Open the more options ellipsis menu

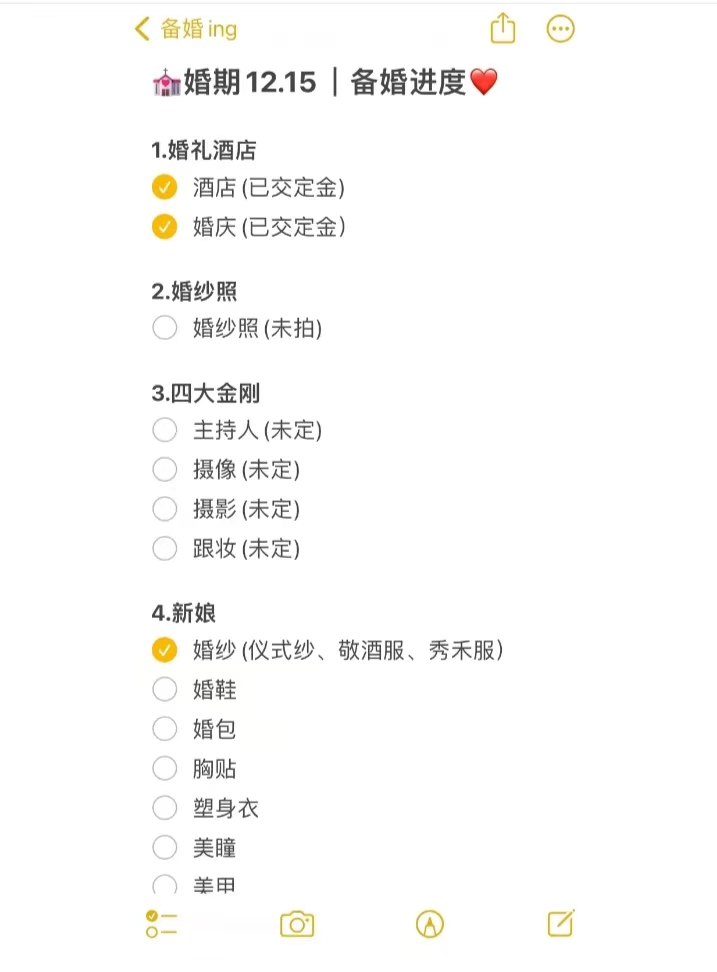click(x=560, y=29)
